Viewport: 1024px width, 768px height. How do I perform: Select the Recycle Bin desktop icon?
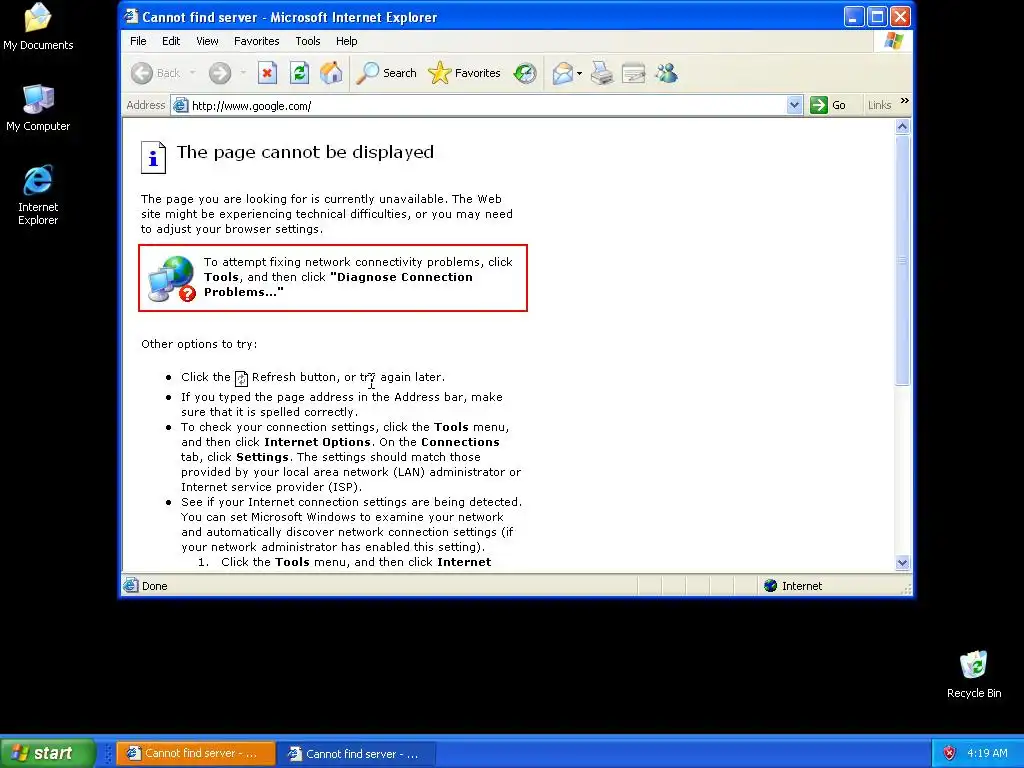coord(974,675)
